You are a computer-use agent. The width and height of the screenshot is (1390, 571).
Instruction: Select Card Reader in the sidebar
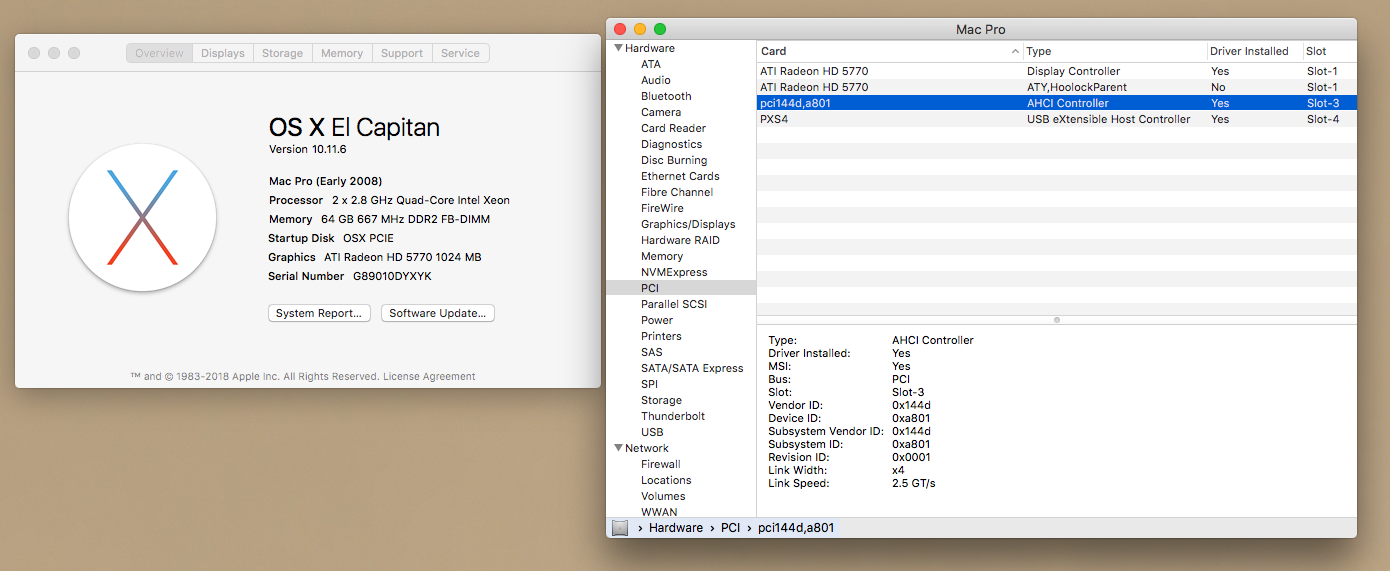tap(673, 128)
